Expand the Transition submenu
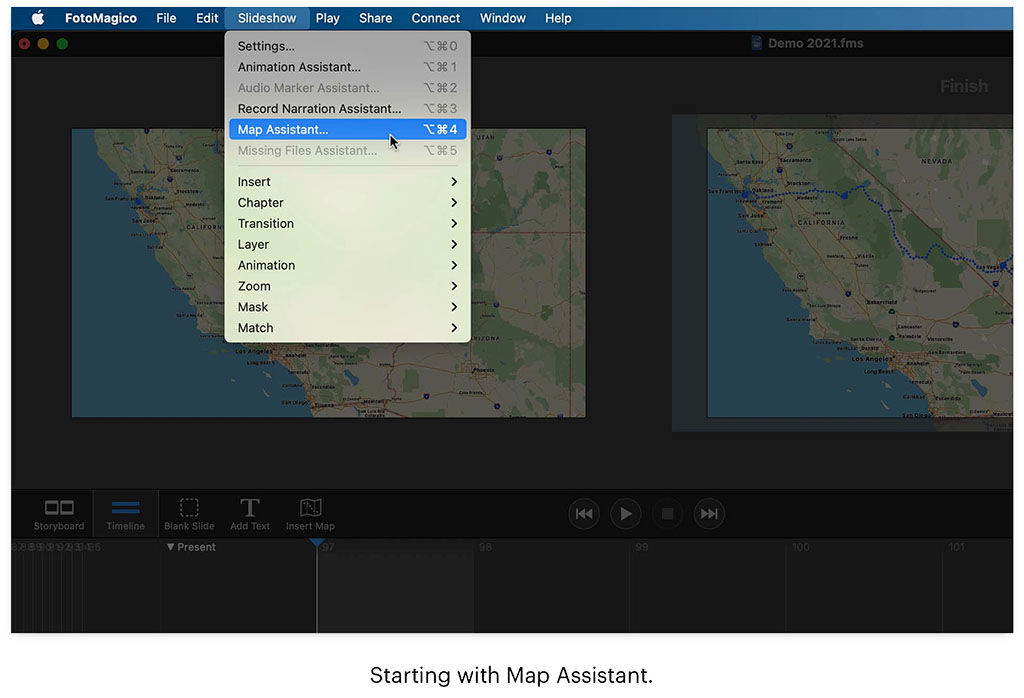This screenshot has width=1024, height=698. [347, 224]
